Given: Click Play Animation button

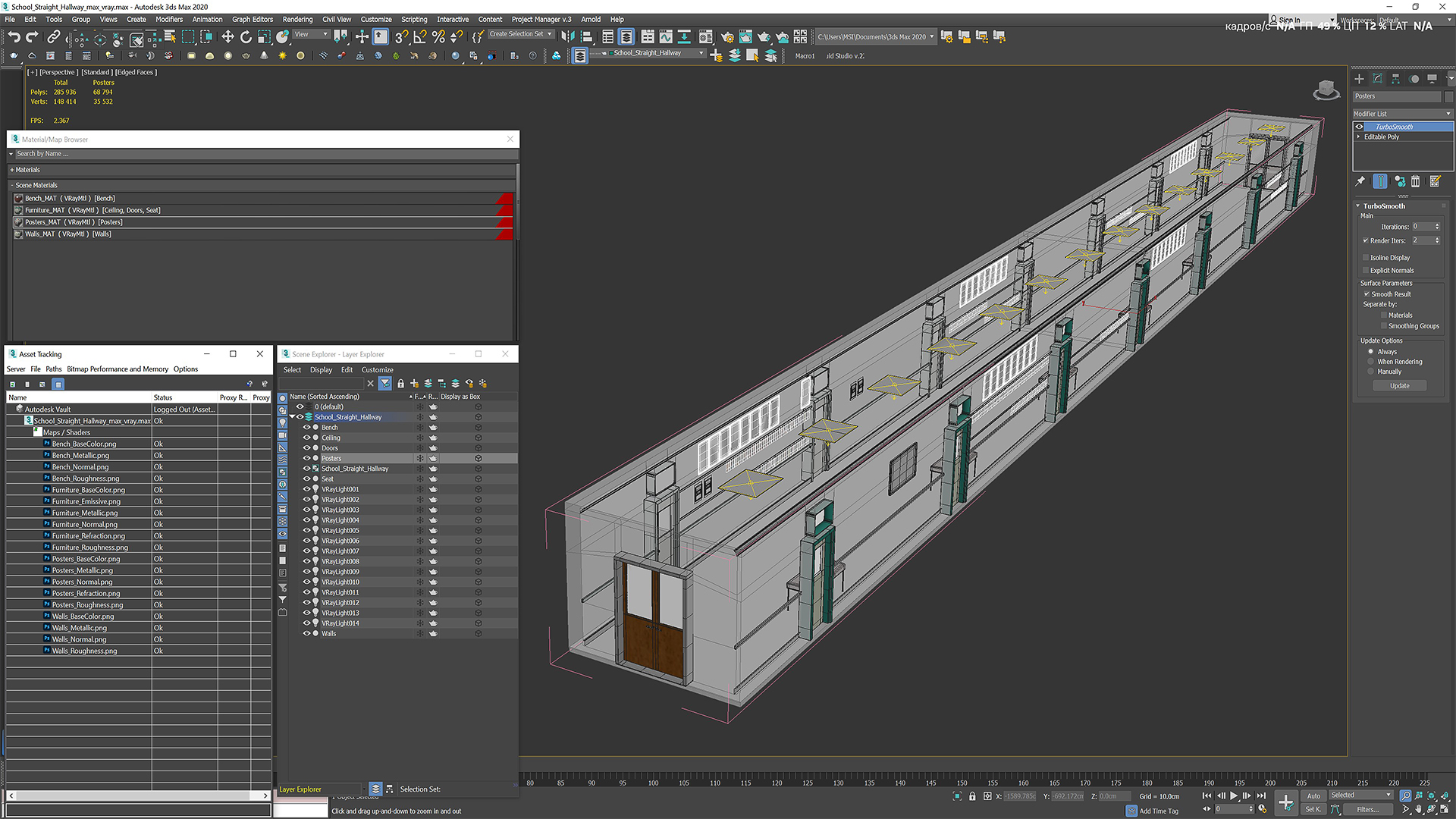Looking at the screenshot, I should tap(1234, 795).
